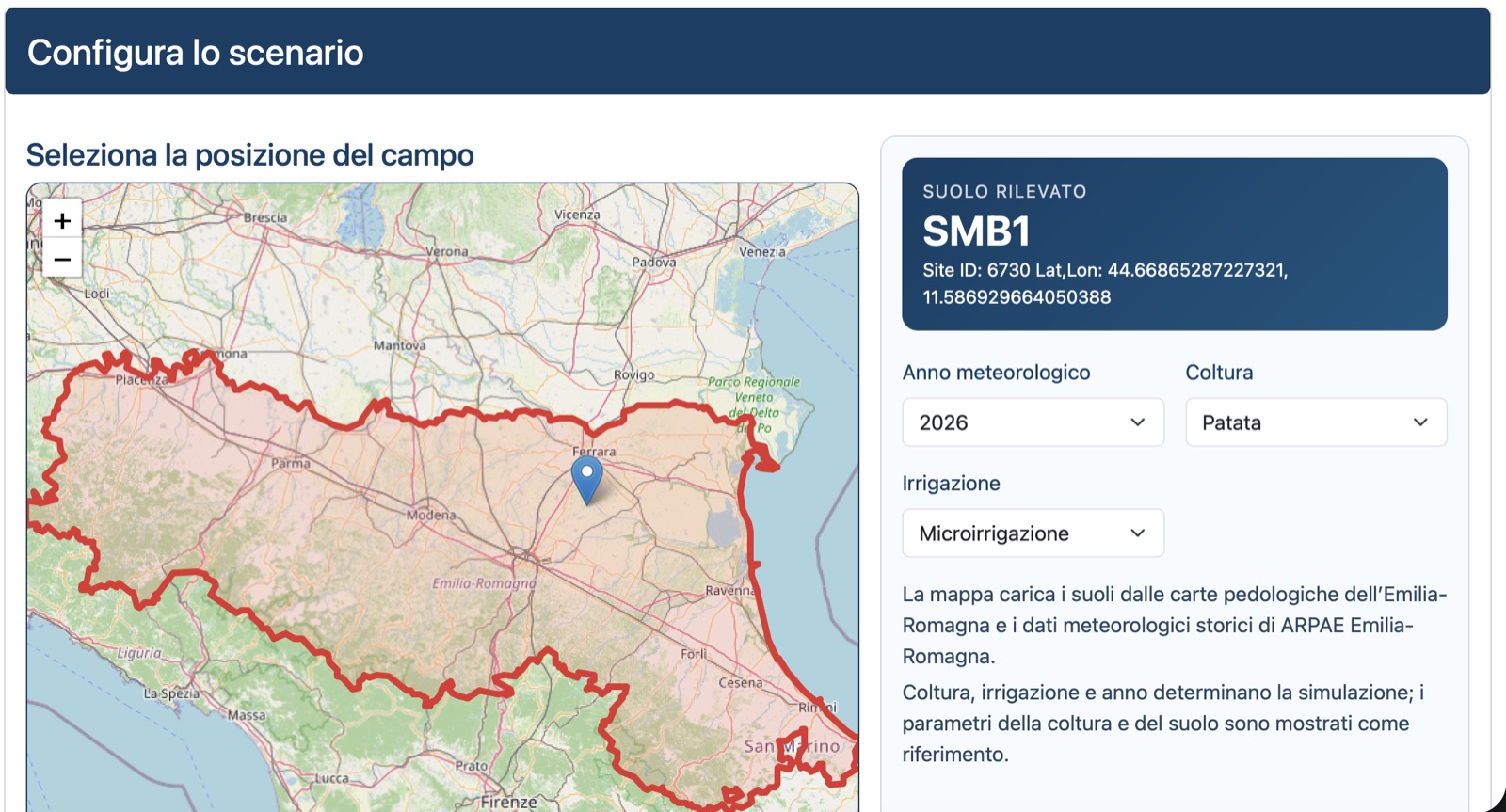Zoom out the map with minus button
The image size is (1506, 812).
pos(62,259)
